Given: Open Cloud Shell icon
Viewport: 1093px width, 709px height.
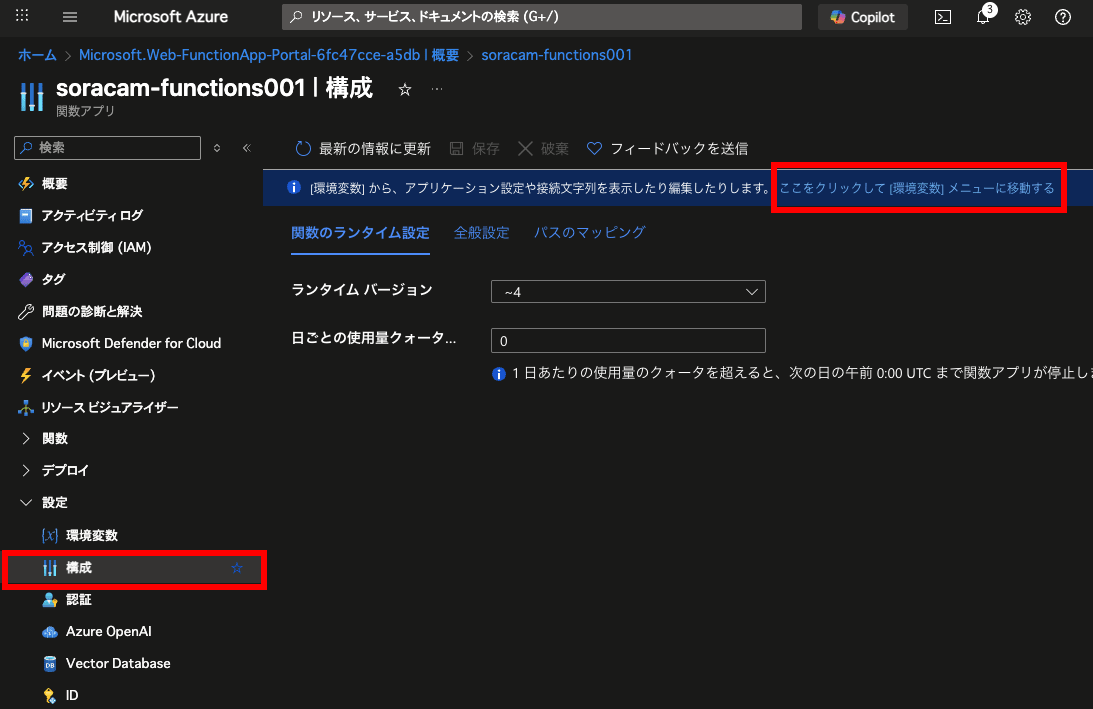Looking at the screenshot, I should click(942, 17).
